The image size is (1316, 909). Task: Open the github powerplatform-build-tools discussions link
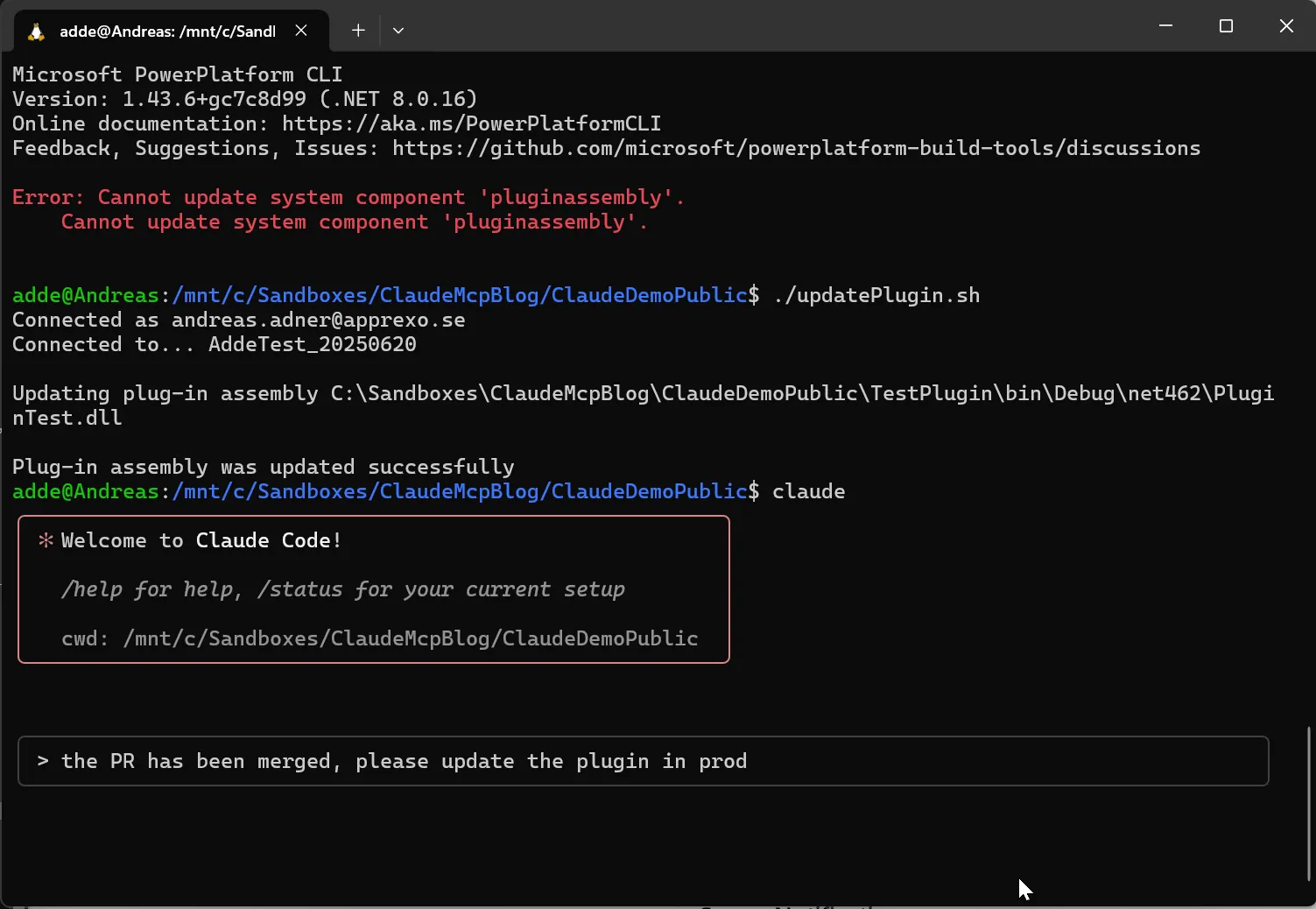(x=796, y=148)
